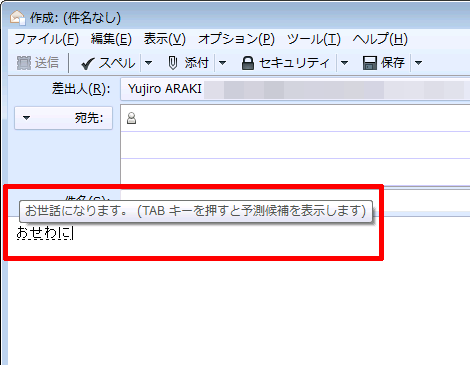Click the third empty recipient row
This screenshot has width=470, height=365.
pyautogui.click(x=295, y=172)
